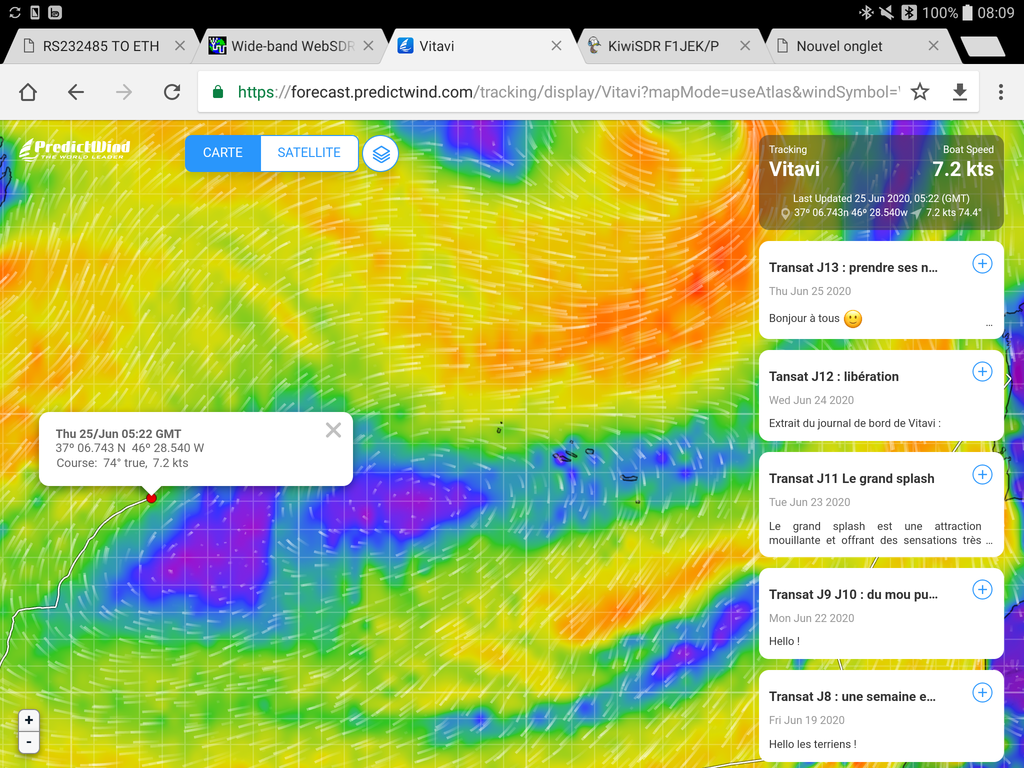Click the Bluetooth status icon
Image resolution: width=1024 pixels, height=768 pixels.
click(866, 12)
